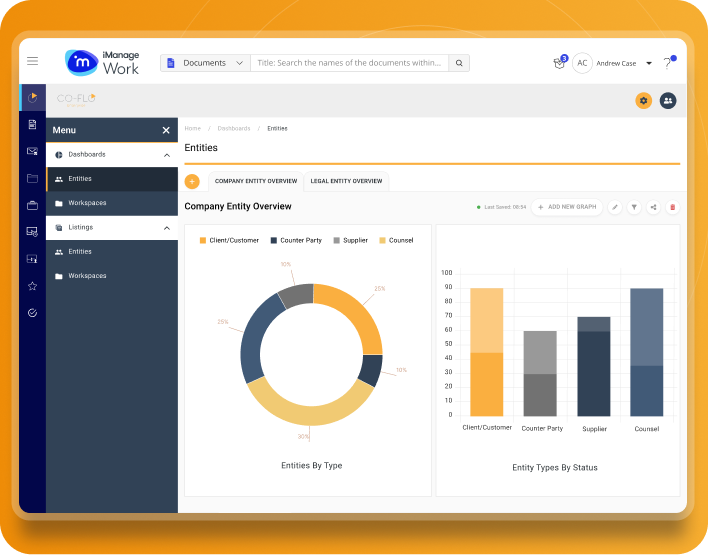Viewport: 708px width, 555px height.
Task: Open the favorites star in left sidebar
Action: 32,286
